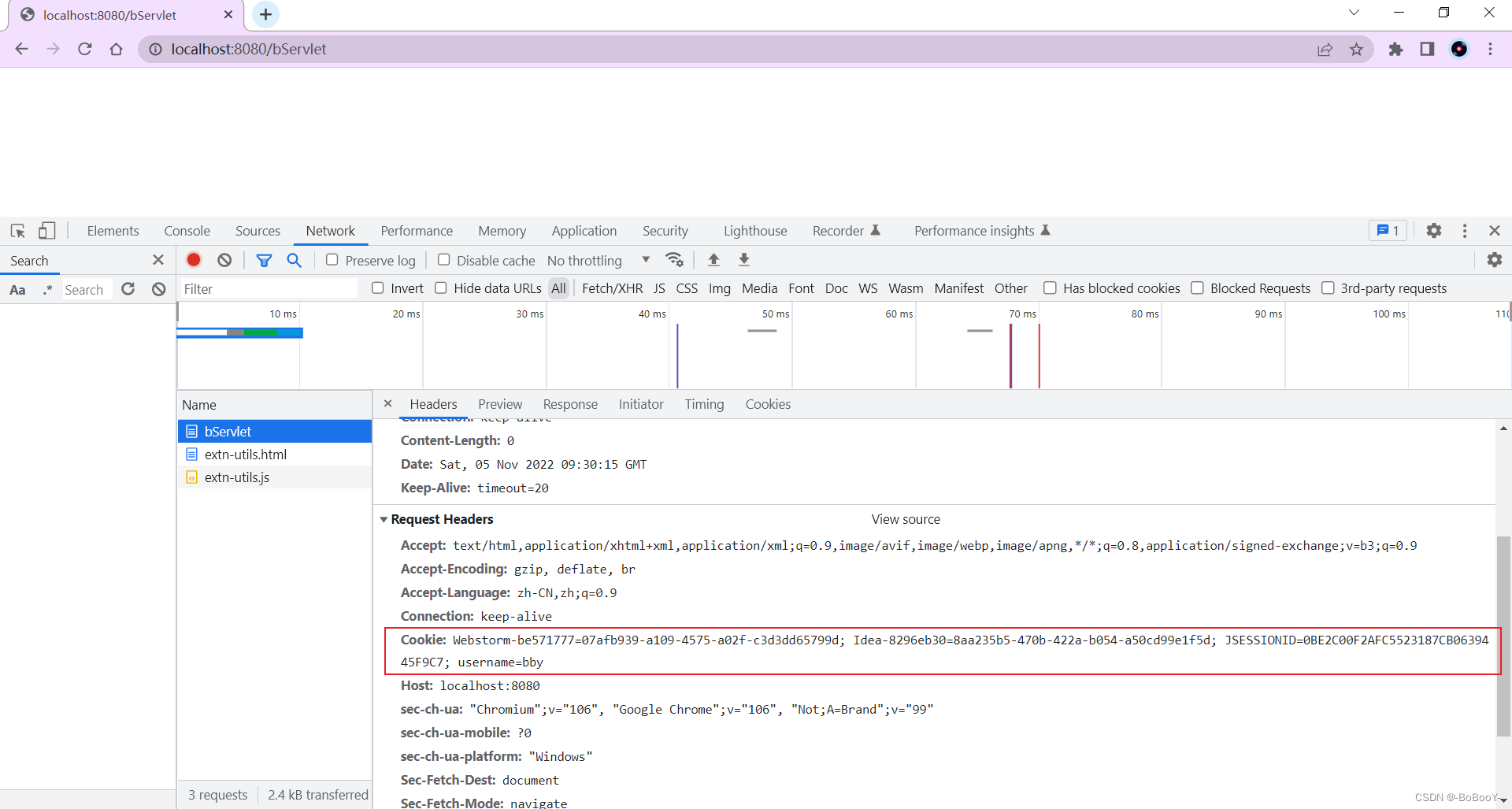Open the browser extensions puzzle icon

pos(1395,50)
